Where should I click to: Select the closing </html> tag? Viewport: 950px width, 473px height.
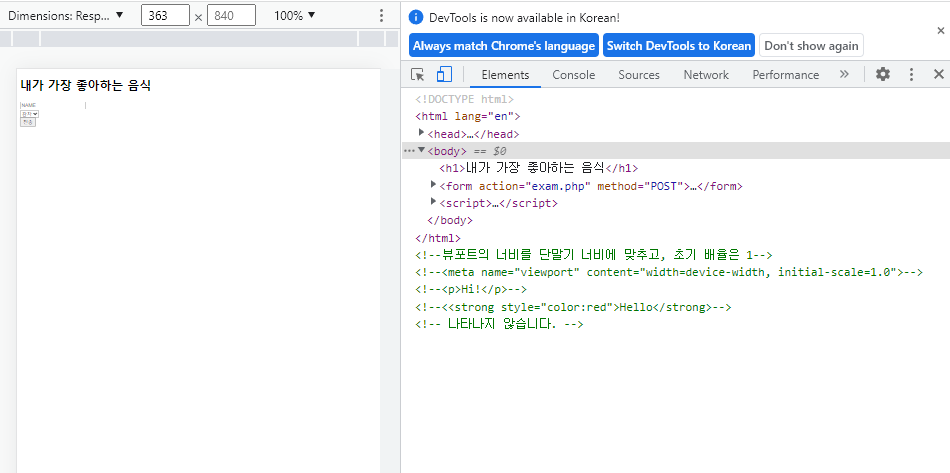tap(438, 238)
